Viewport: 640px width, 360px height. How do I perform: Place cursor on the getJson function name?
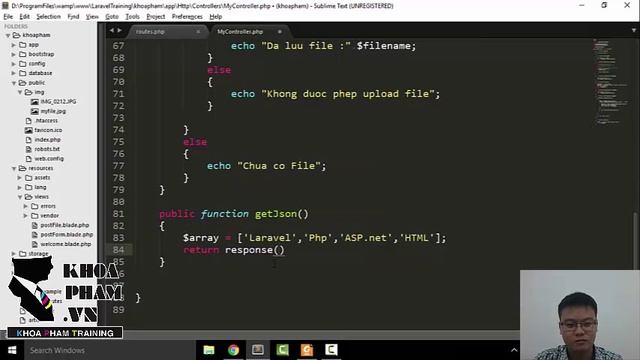[x=276, y=214]
